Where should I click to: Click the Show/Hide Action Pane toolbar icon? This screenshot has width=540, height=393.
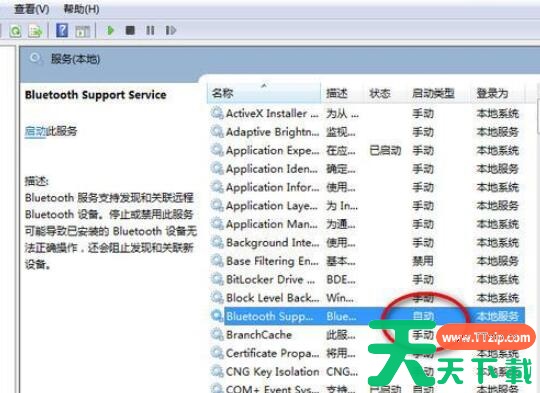83,31
